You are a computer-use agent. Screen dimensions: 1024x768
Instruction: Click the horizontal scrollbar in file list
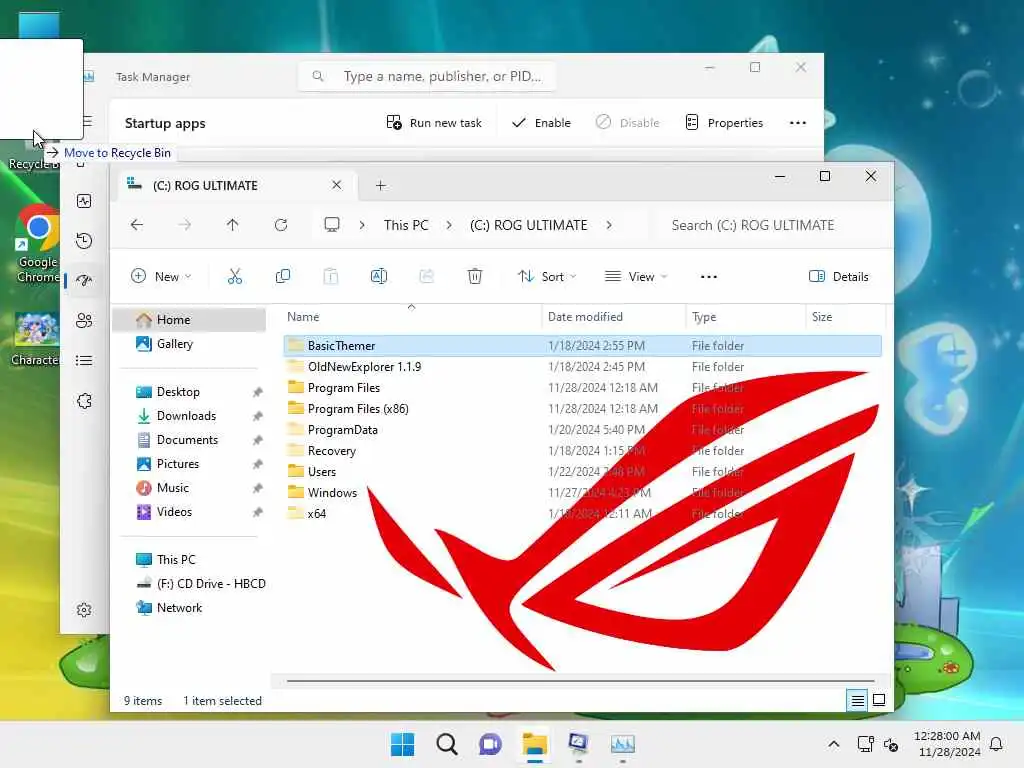point(580,680)
